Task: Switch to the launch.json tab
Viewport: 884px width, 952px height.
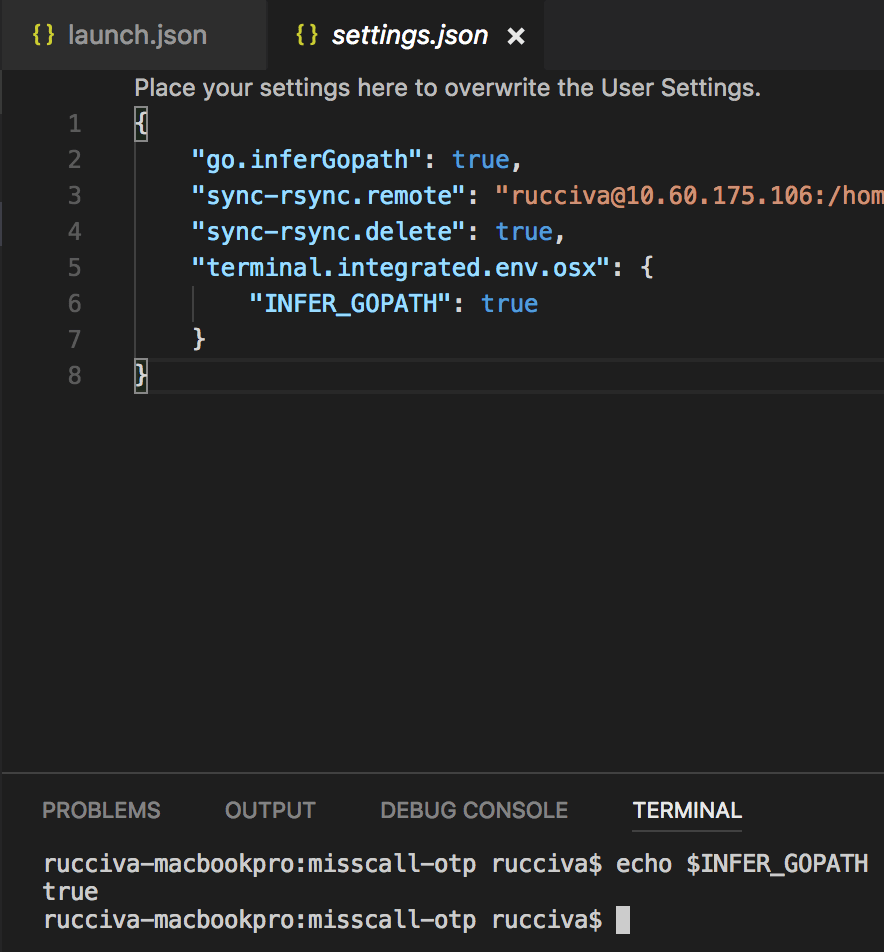Action: pos(135,35)
